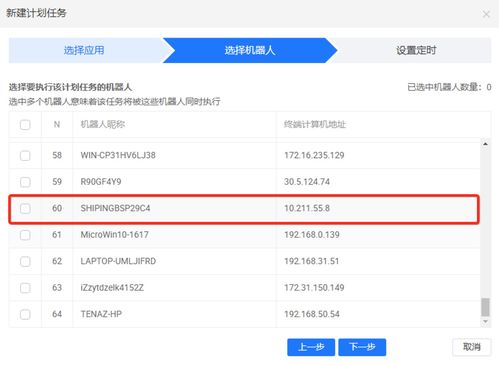This screenshot has height=365, width=499.
Task: Check the box for iZzytdzelk4152Z
Action: tap(25, 288)
